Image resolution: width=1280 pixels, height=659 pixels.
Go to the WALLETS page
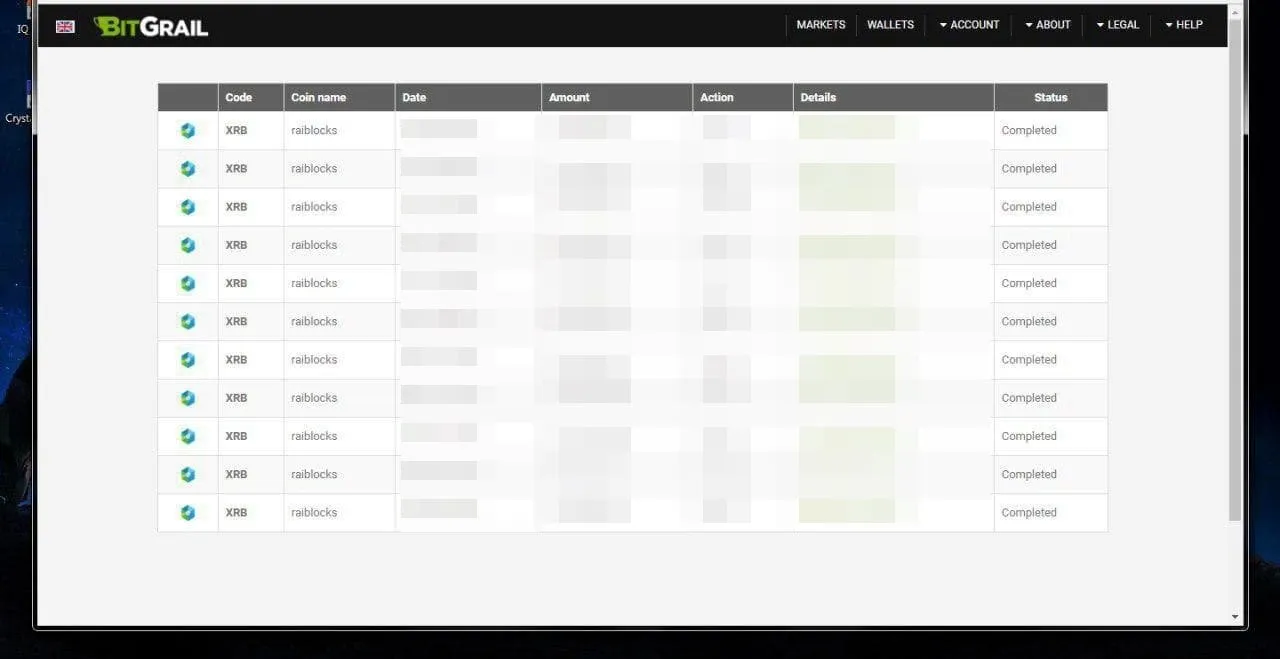pyautogui.click(x=890, y=25)
